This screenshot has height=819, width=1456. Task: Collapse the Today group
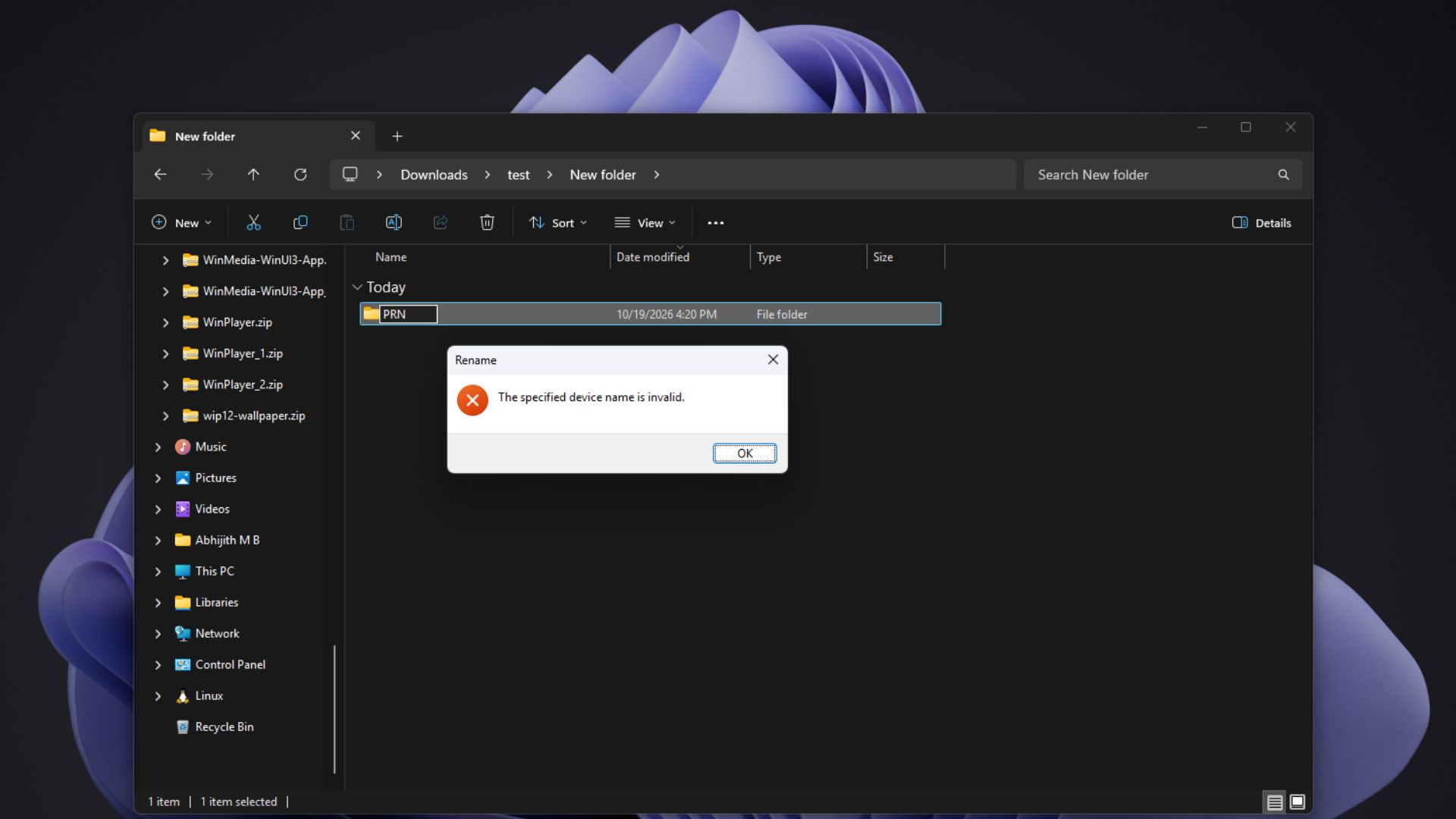(357, 287)
